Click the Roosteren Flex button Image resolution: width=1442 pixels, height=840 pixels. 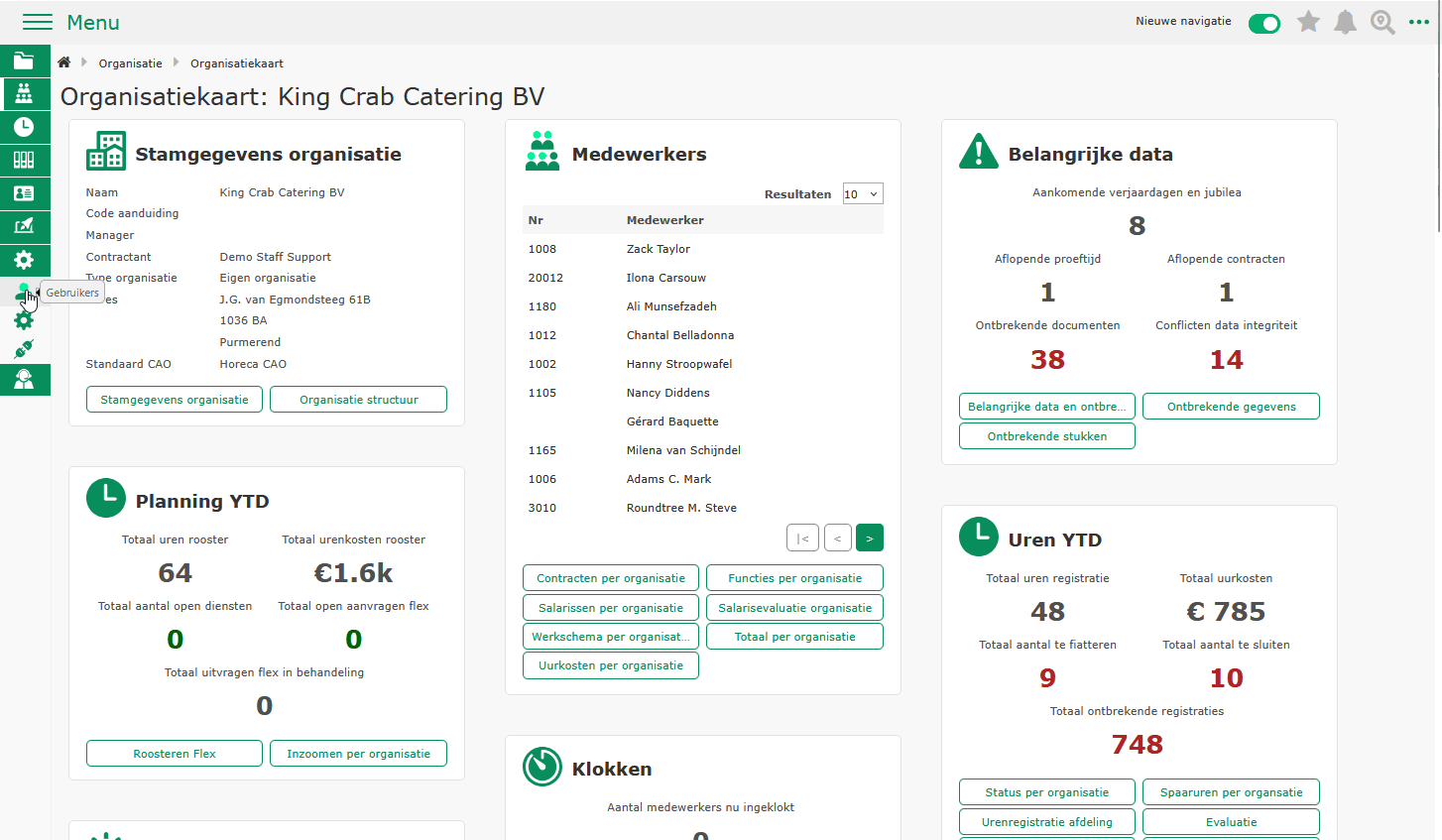point(174,753)
